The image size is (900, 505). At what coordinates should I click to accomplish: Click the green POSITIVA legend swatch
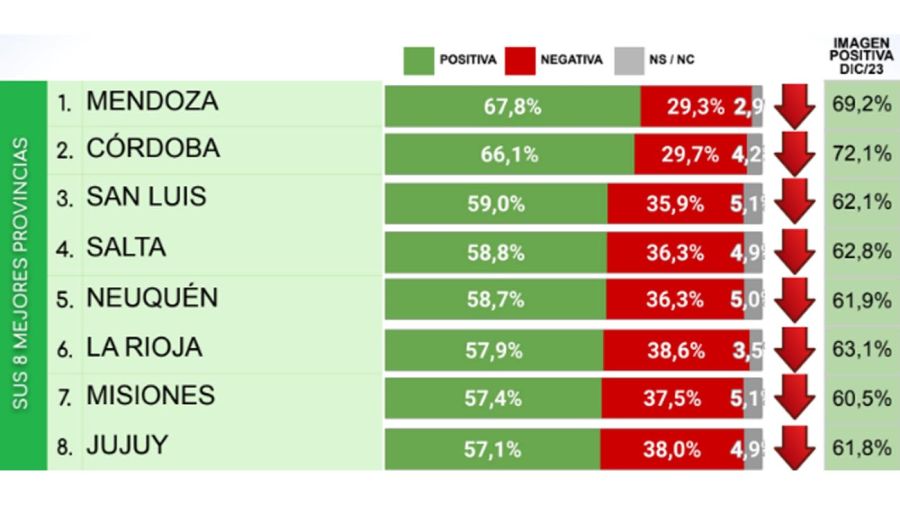point(417,60)
